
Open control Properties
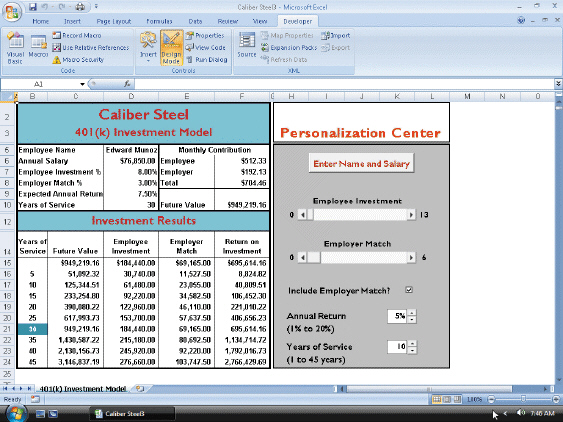205,35
